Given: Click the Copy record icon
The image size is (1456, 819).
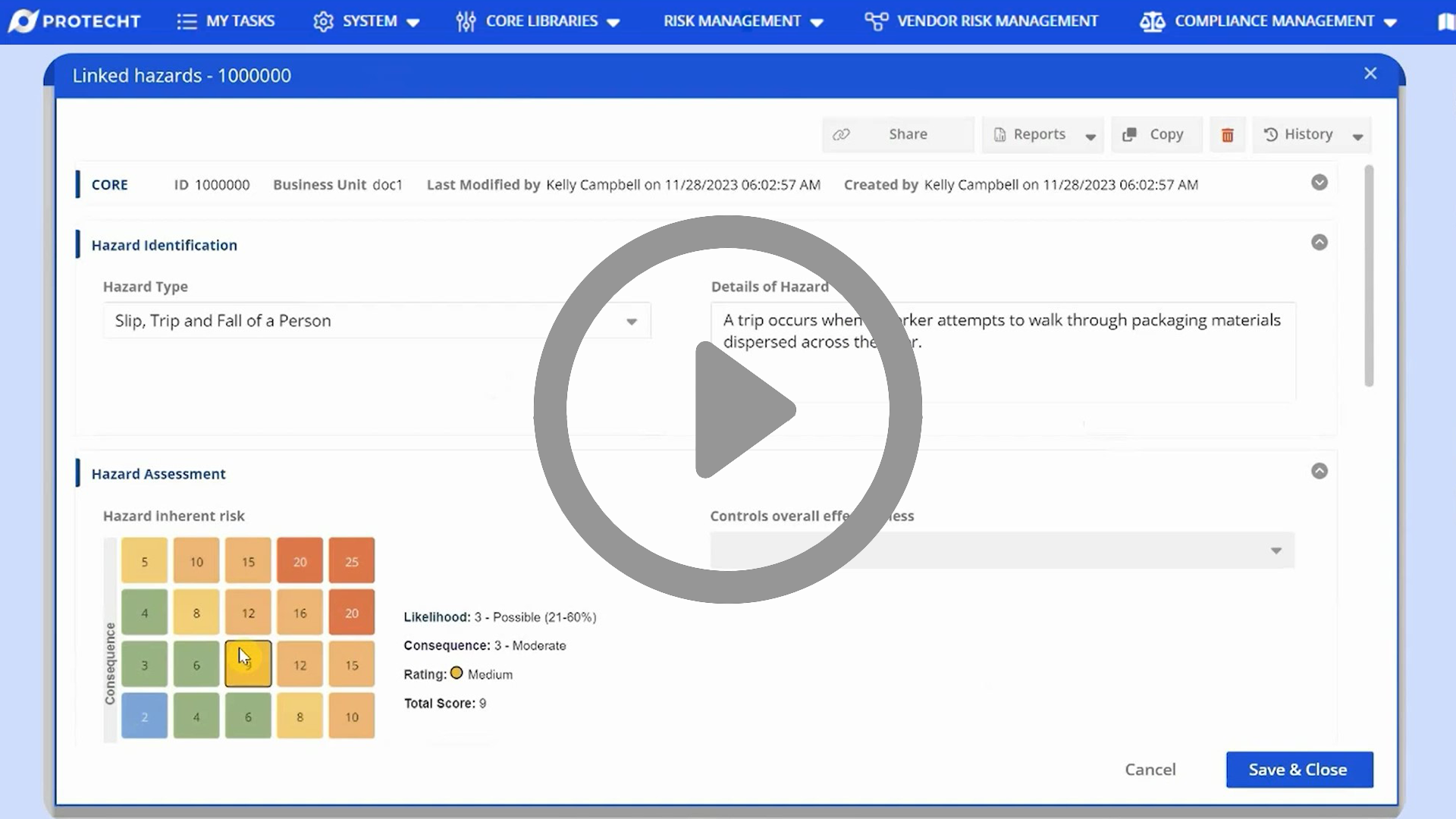Looking at the screenshot, I should pyautogui.click(x=1131, y=134).
